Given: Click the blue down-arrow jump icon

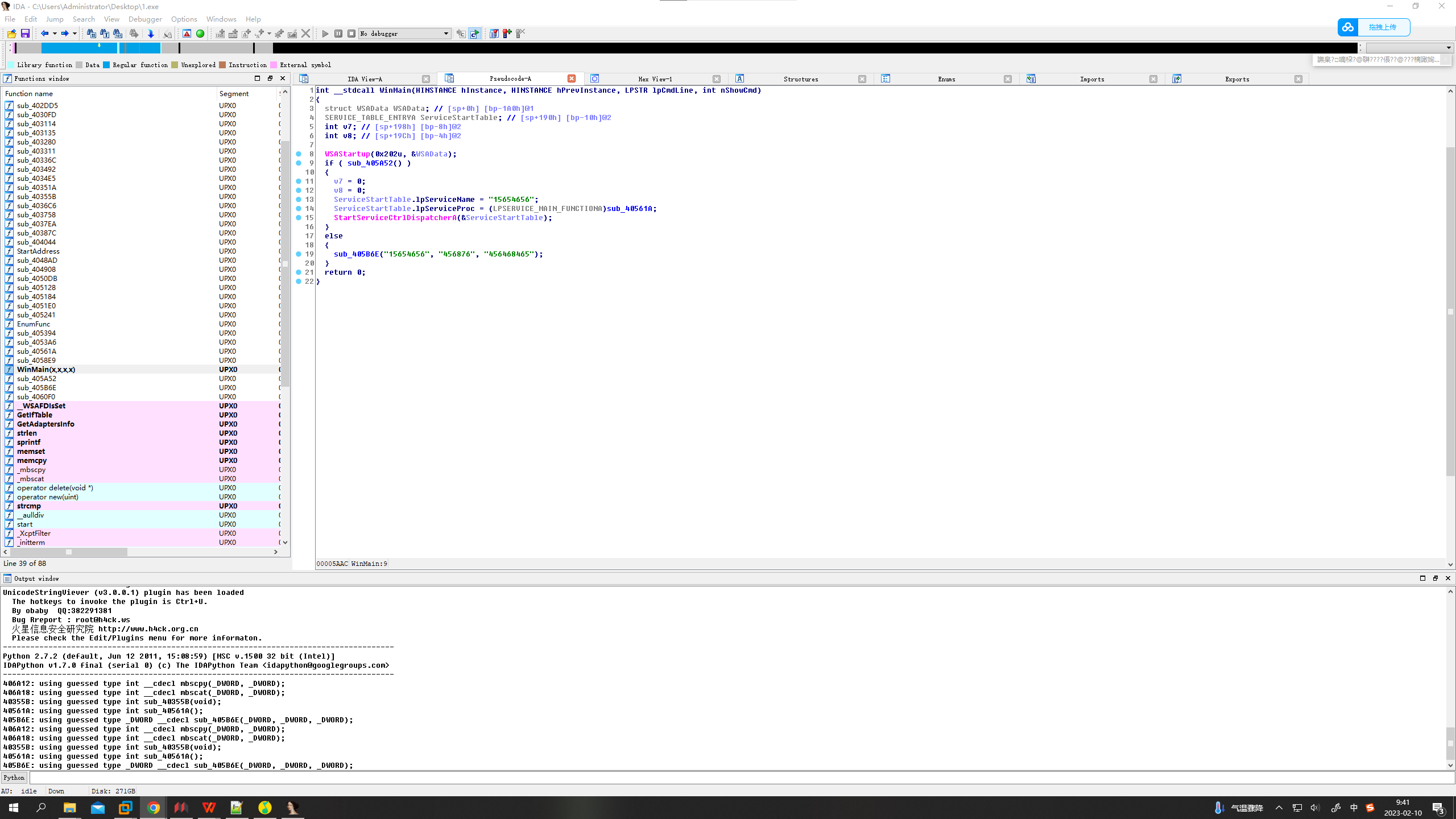Looking at the screenshot, I should coord(151,34).
